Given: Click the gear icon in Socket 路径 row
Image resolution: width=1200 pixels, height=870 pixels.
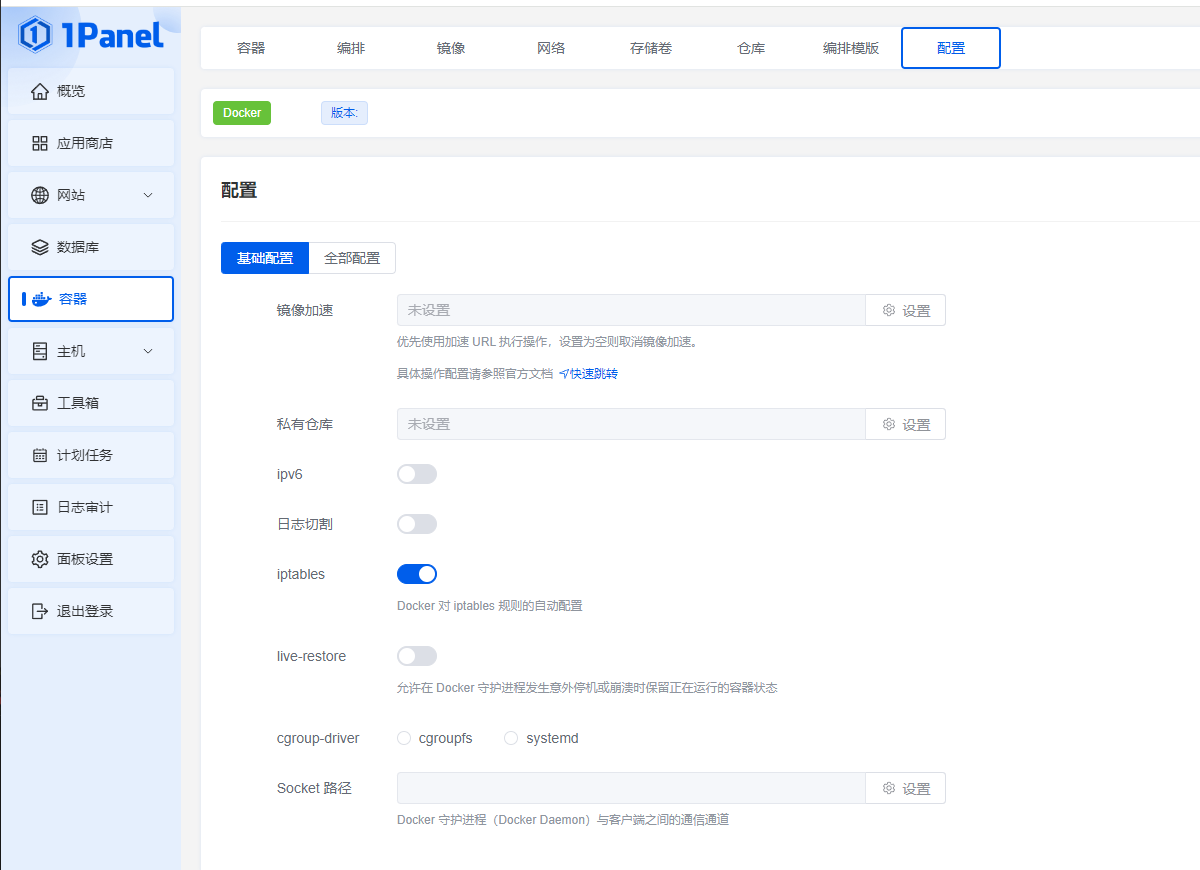Looking at the screenshot, I should (888, 789).
